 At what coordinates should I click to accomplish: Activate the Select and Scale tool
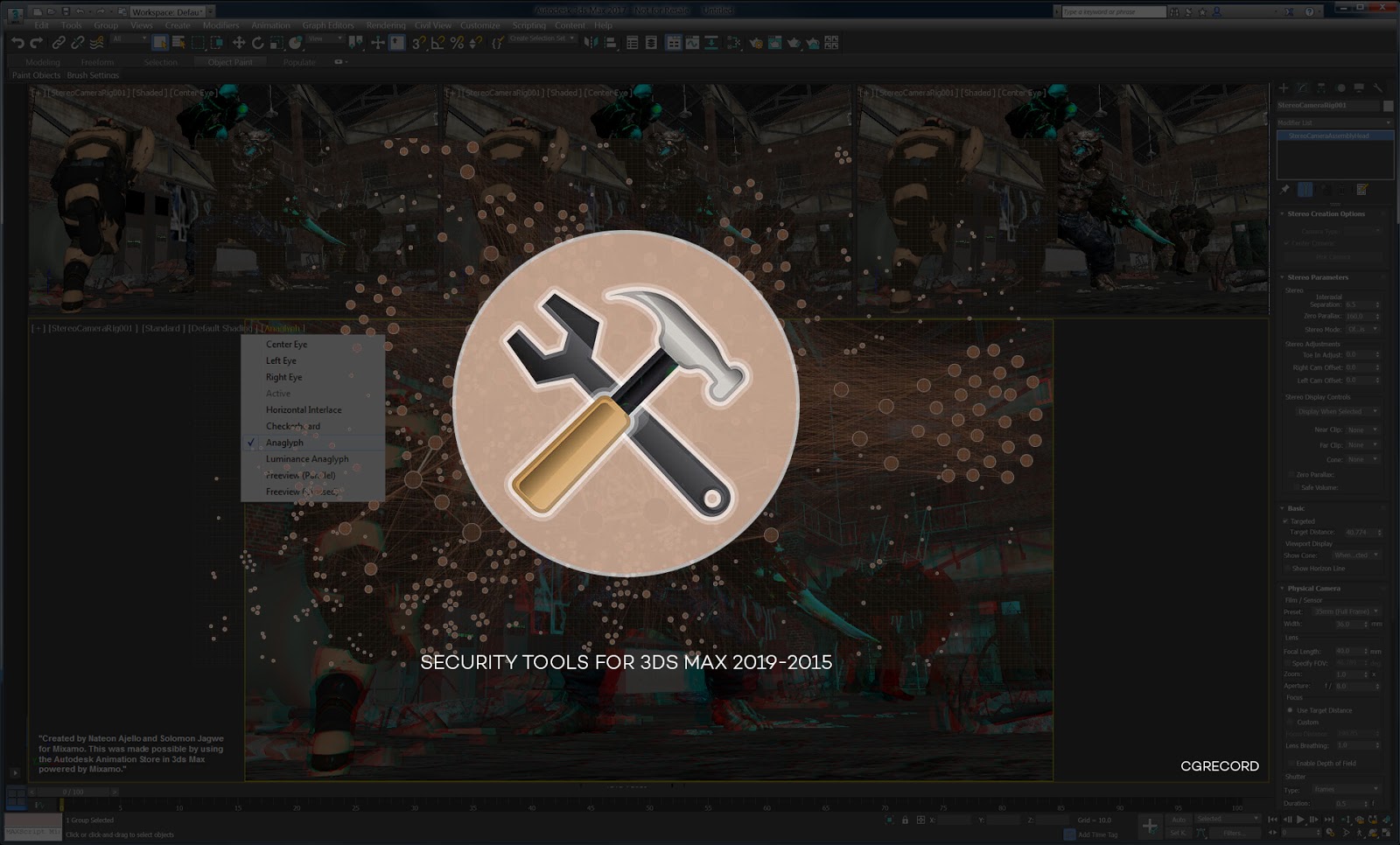point(276,42)
